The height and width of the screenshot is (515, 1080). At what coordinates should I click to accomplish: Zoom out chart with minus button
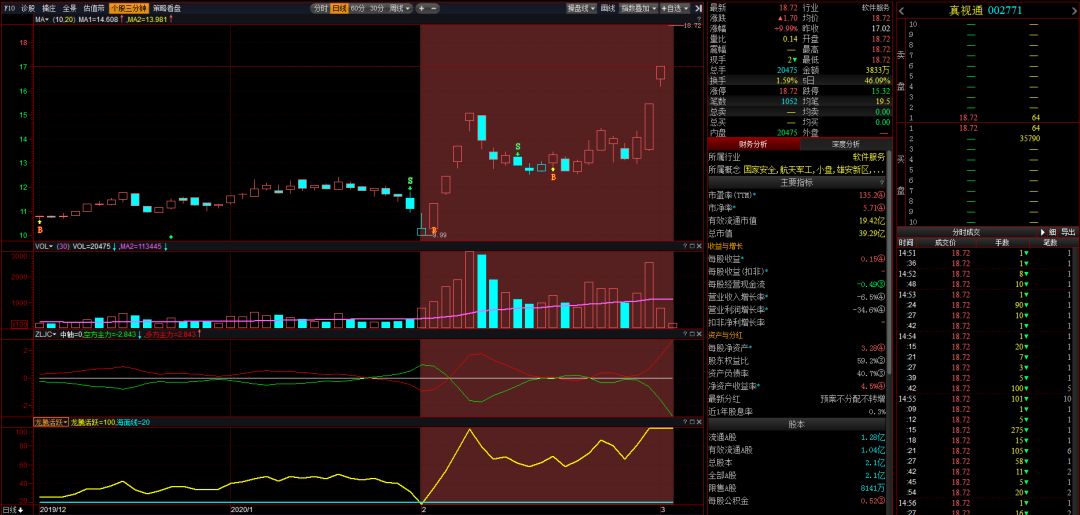click(434, 8)
